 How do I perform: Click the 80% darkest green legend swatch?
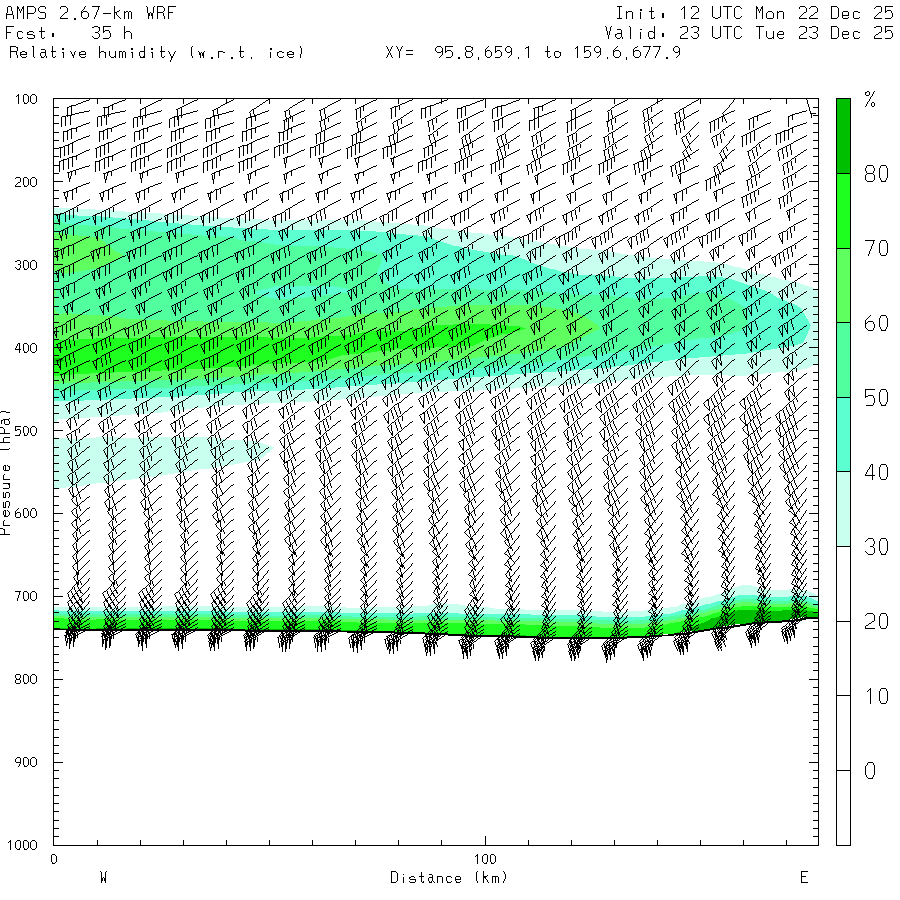coord(843,136)
